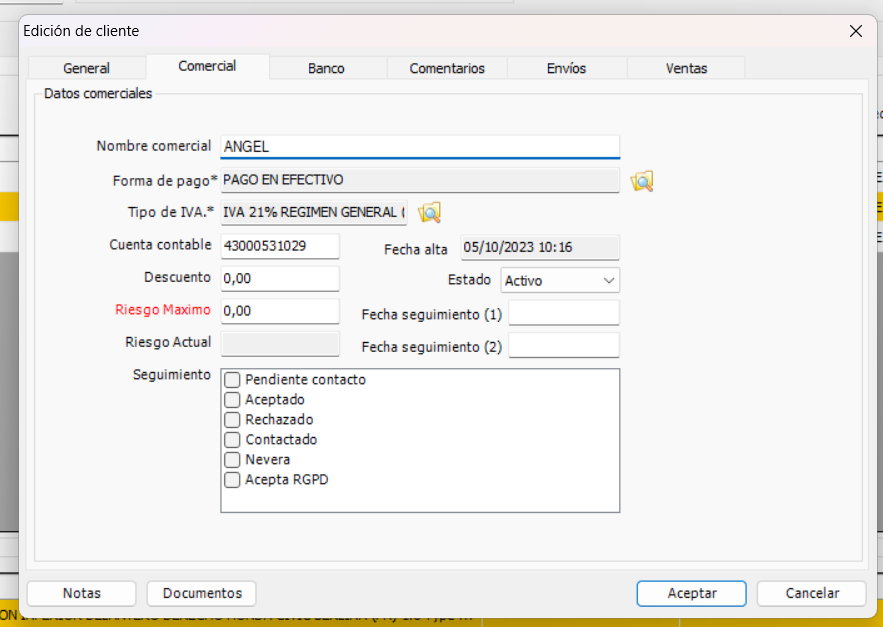Toggle the Rechazado checkbox
Screen dimensions: 883x627
tap(230, 420)
